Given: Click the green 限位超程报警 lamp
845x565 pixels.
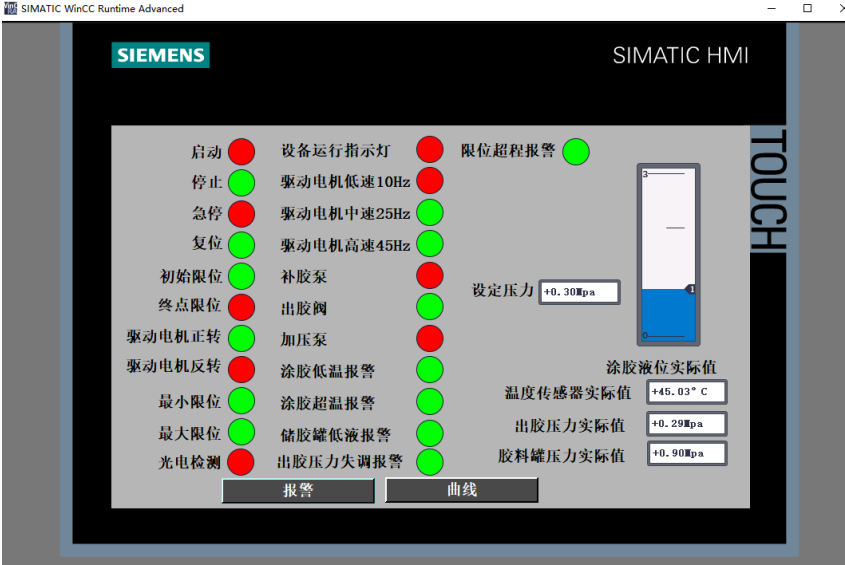Looking at the screenshot, I should tap(576, 151).
